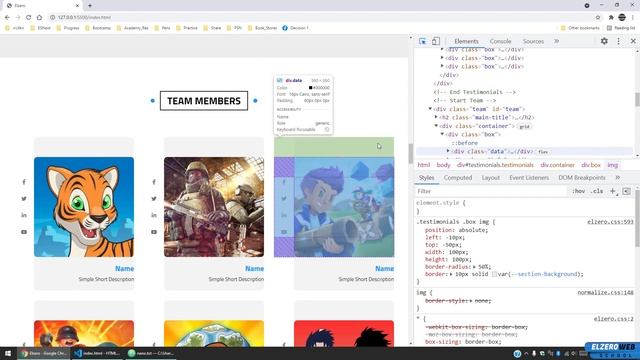This screenshot has width=640, height=360.
Task: Select the Start Team comment line
Action: 465,100
